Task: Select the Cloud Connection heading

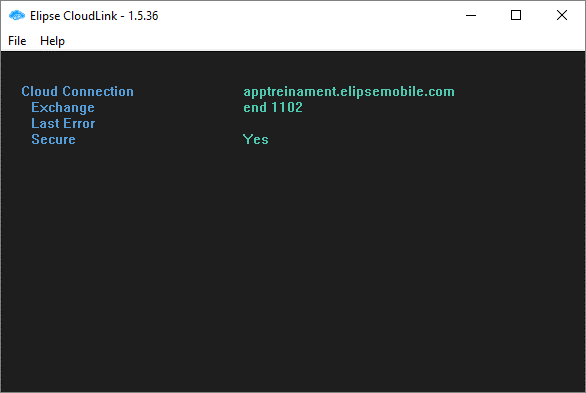Action: click(x=77, y=92)
